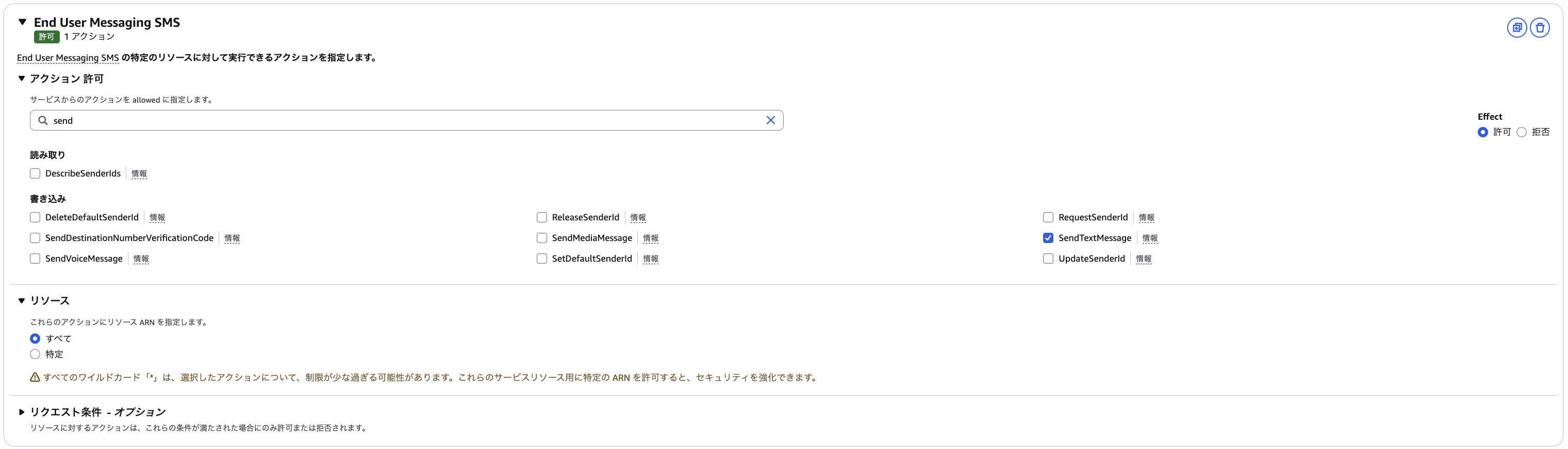This screenshot has width=1568, height=449.
Task: Clear the search field with X icon
Action: point(770,120)
